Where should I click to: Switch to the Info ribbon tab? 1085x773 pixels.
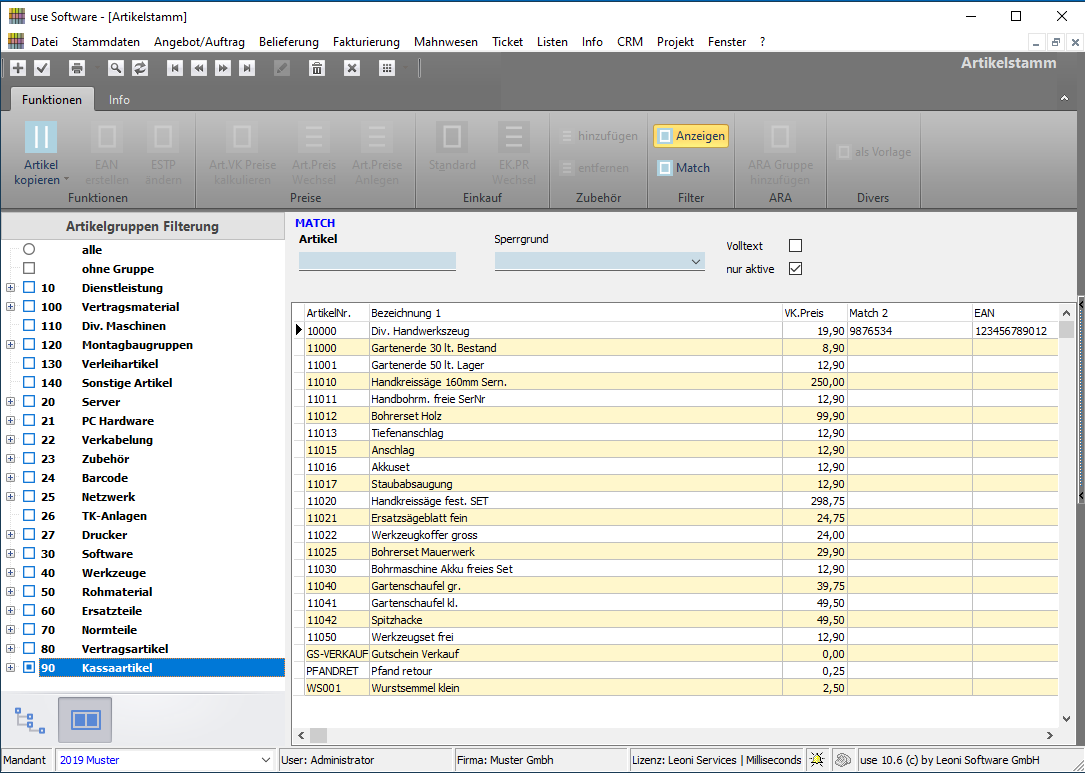119,100
